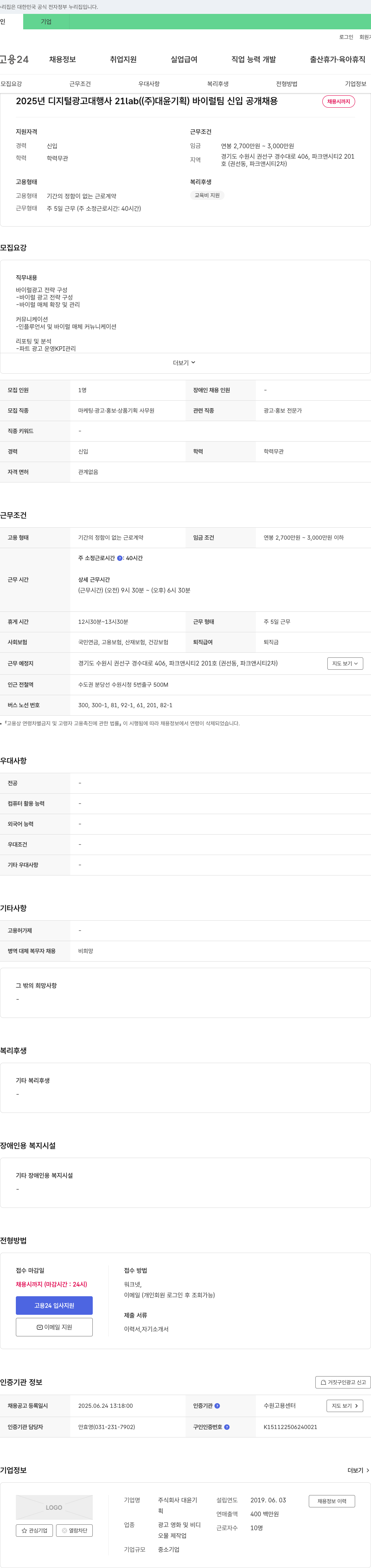Click 비희망 value for 병역 대체 복무자 채용

(x=85, y=951)
